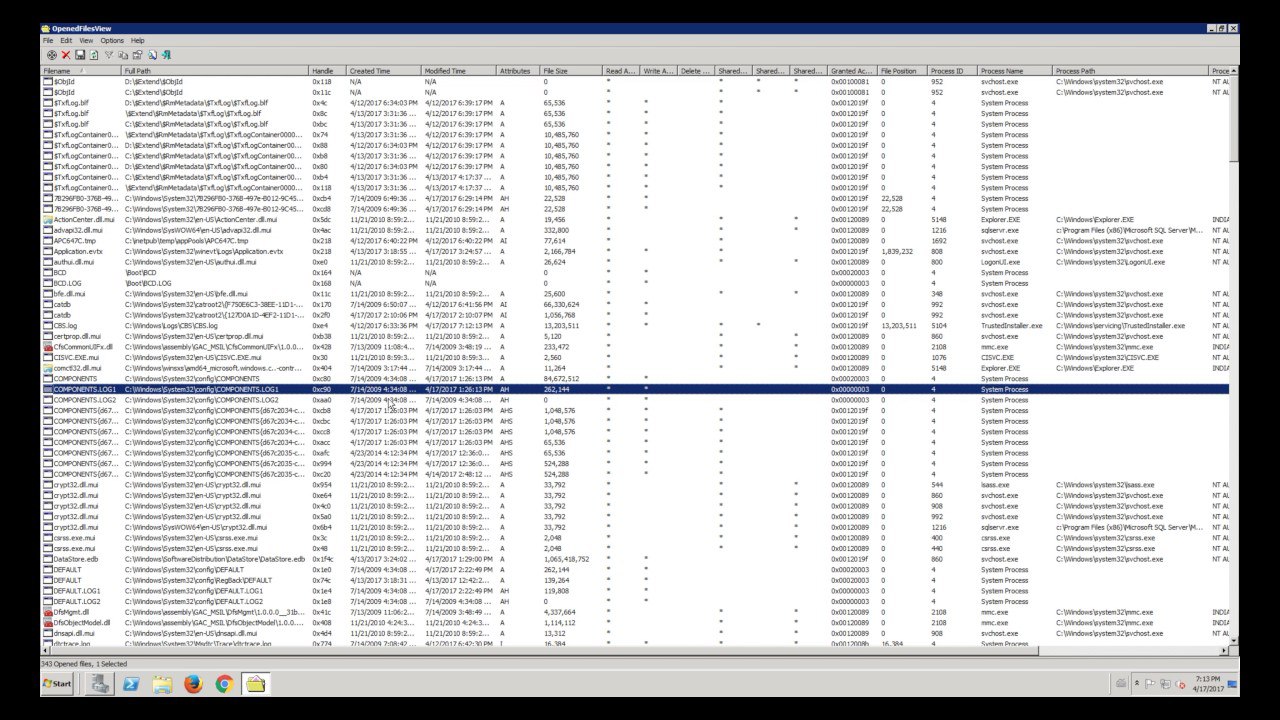Click the Action Center flag tray icon
Viewport: 1280px width, 720px height.
tap(1150, 684)
